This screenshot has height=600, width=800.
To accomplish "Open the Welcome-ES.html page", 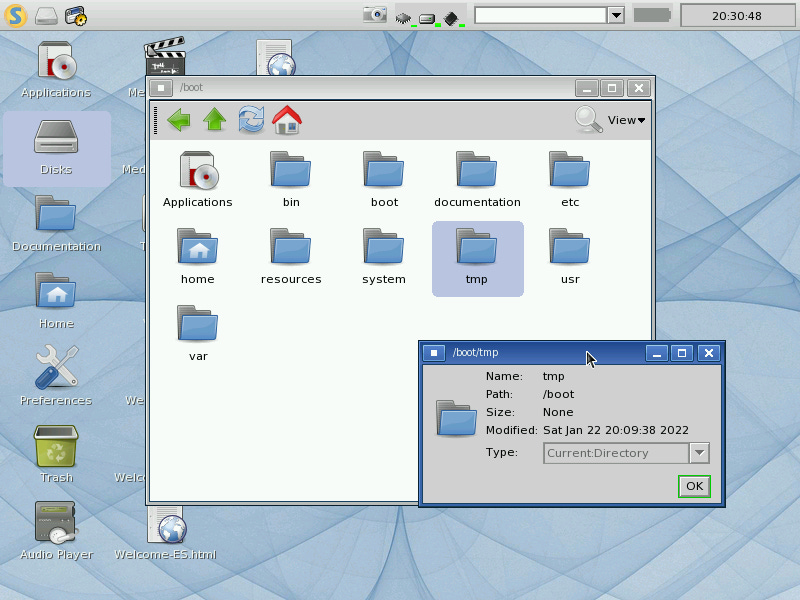I will click(165, 527).
